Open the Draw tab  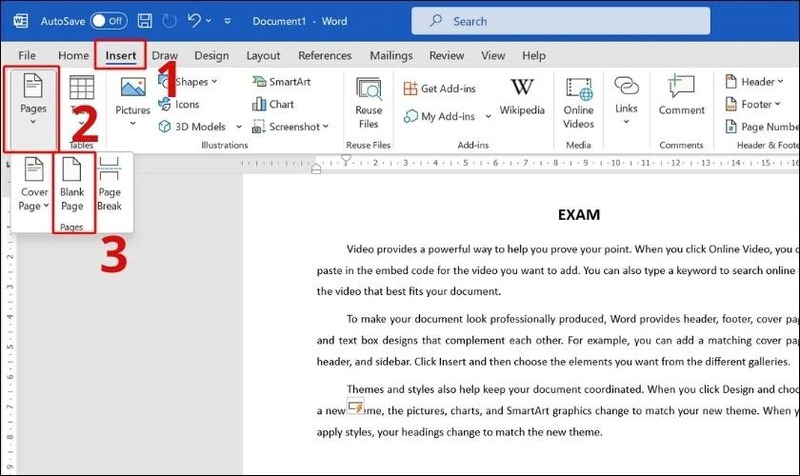[165, 55]
